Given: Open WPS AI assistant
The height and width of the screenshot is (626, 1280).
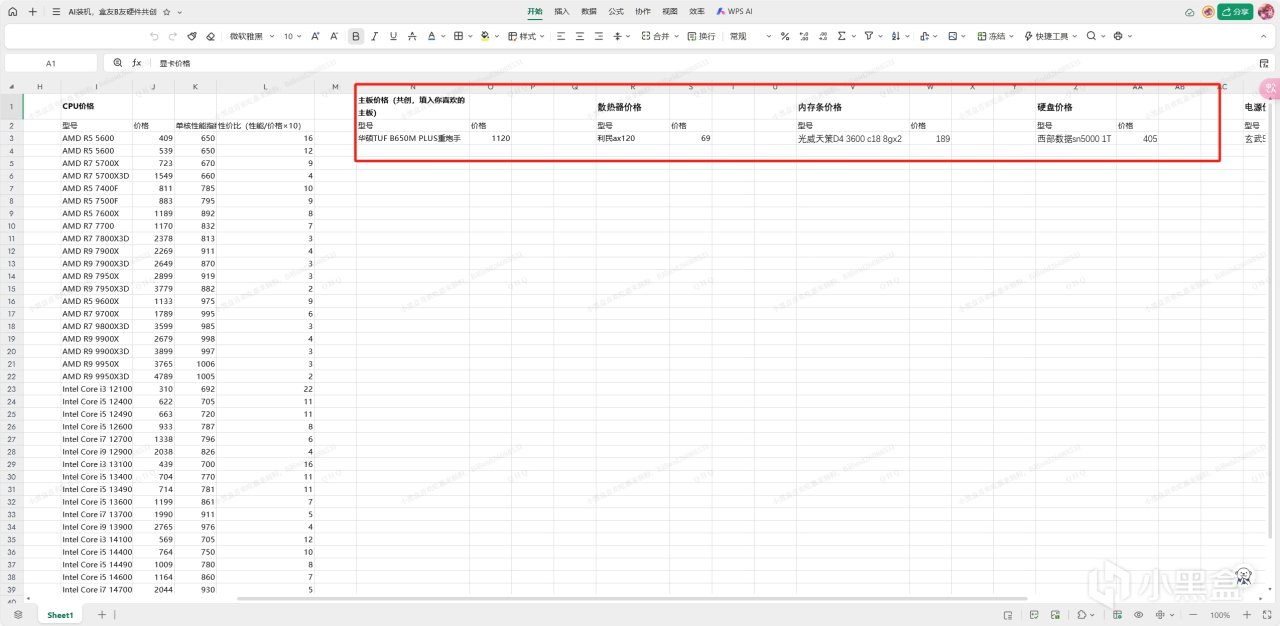Looking at the screenshot, I should point(734,12).
